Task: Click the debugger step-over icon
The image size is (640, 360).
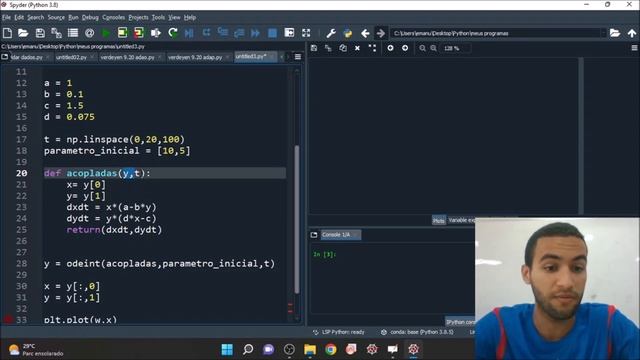Action: pos(206,33)
